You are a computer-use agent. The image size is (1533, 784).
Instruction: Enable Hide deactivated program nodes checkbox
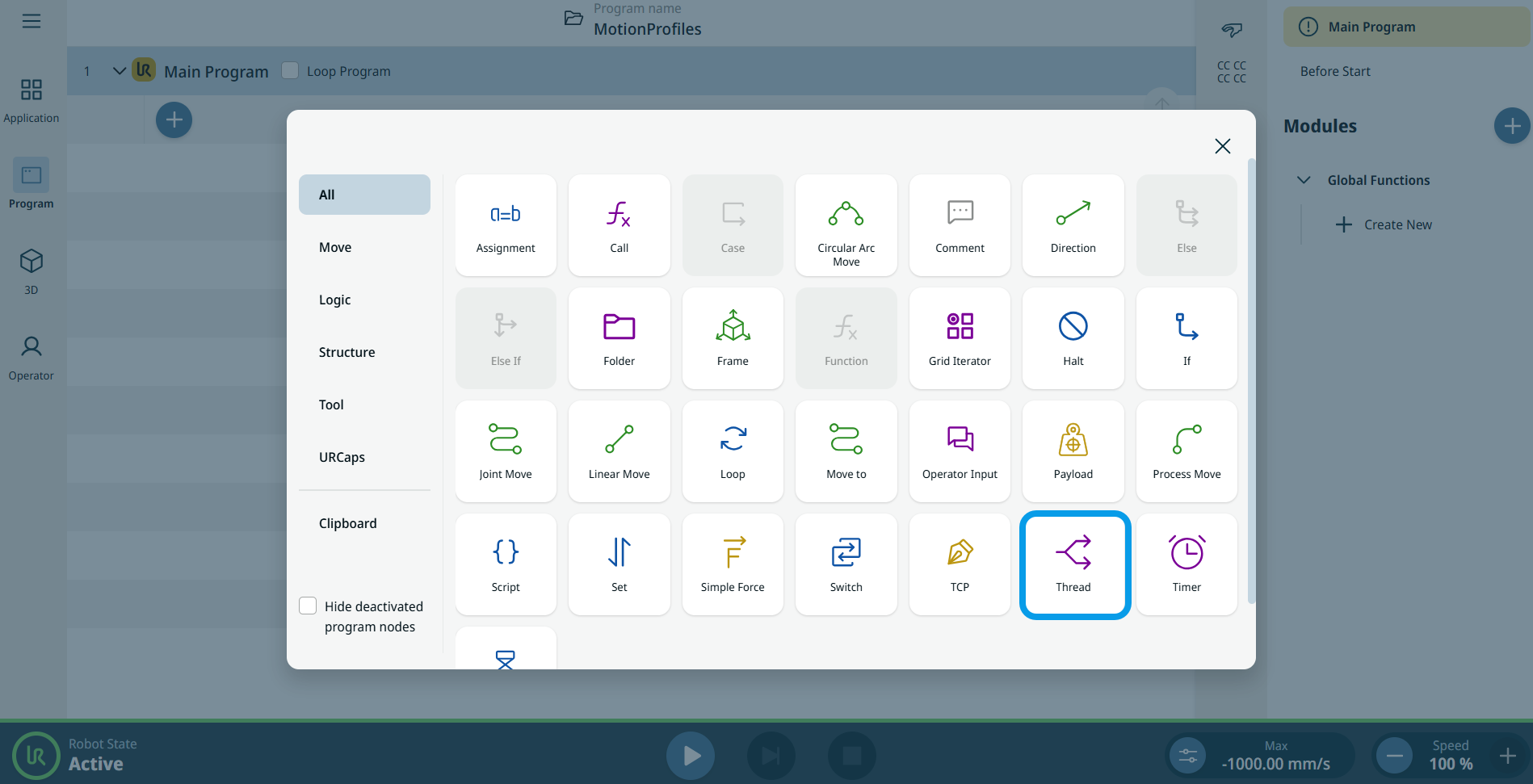pyautogui.click(x=308, y=606)
